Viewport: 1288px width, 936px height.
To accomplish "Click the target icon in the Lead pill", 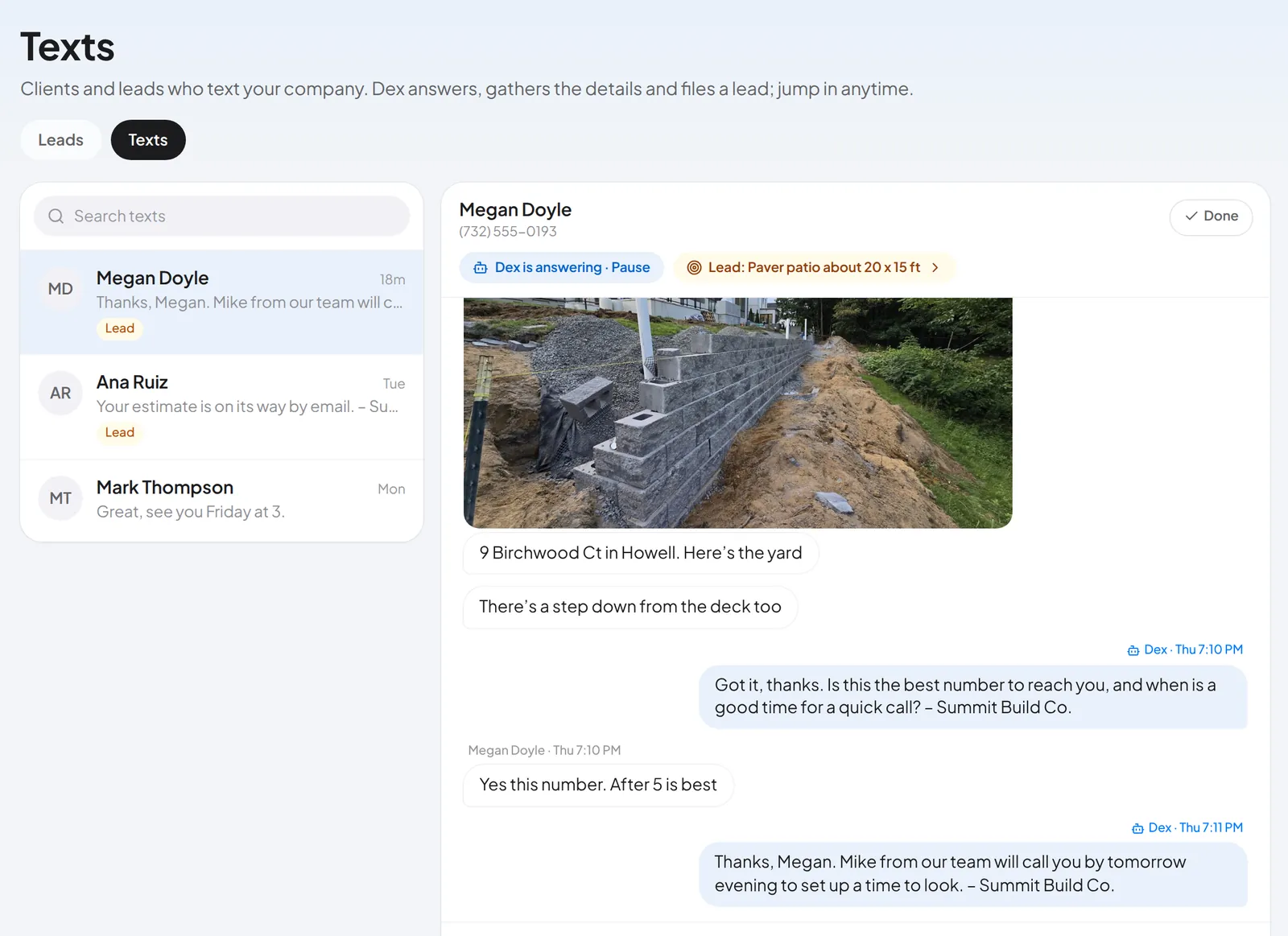I will pos(694,268).
